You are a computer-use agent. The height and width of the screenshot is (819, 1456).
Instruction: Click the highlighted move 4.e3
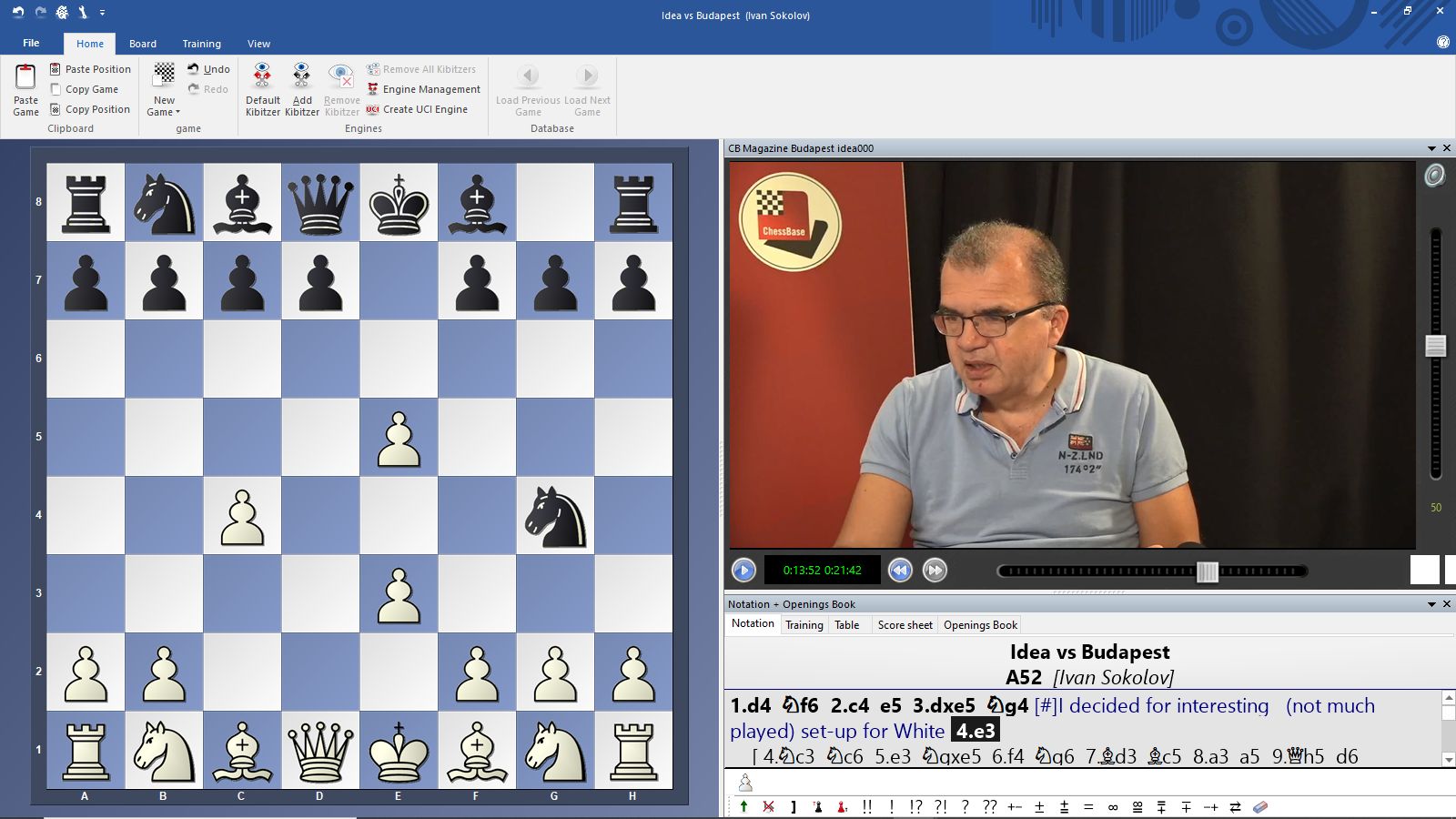click(976, 731)
